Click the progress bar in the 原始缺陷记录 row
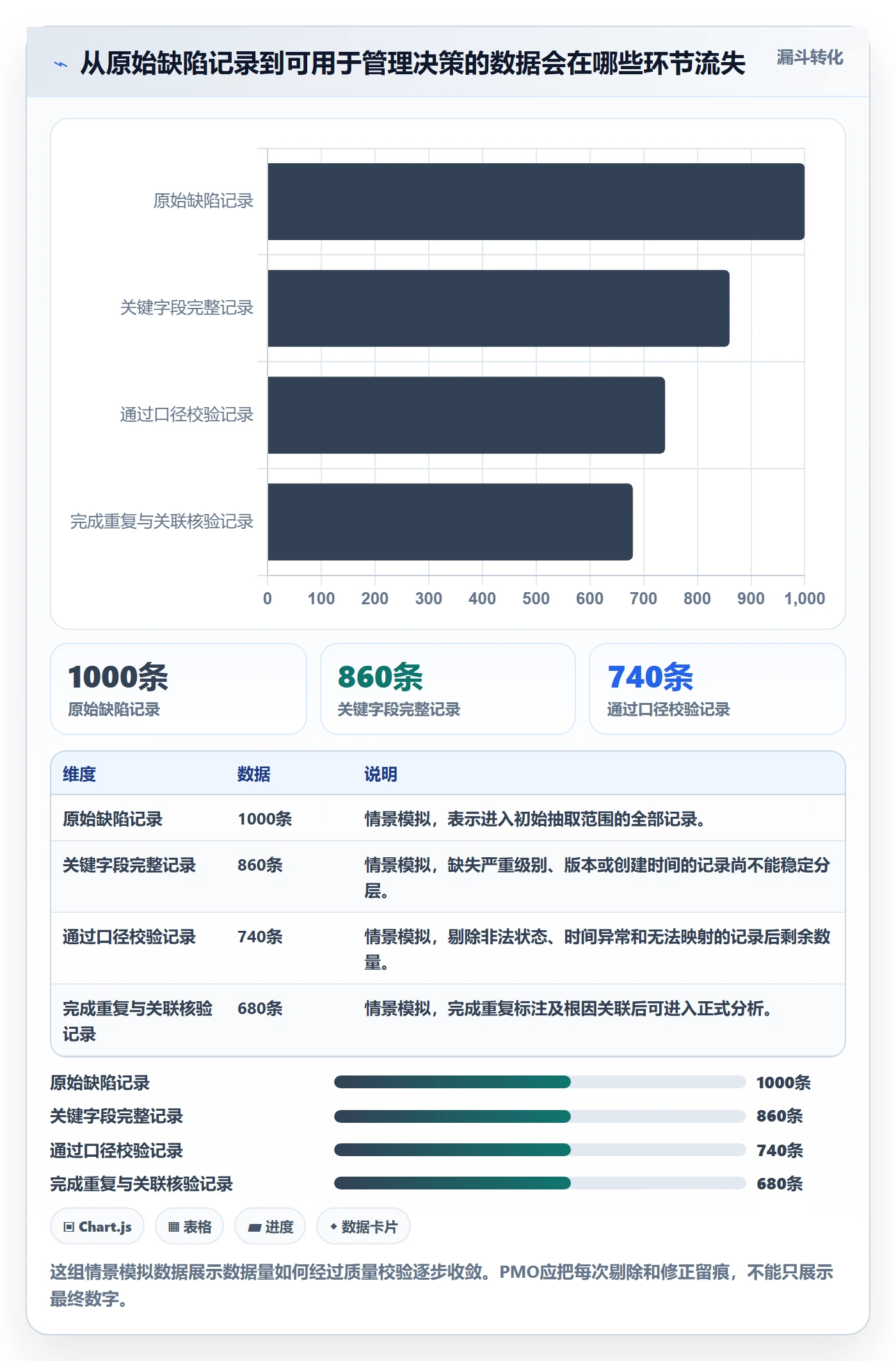896x1361 pixels. (540, 1082)
